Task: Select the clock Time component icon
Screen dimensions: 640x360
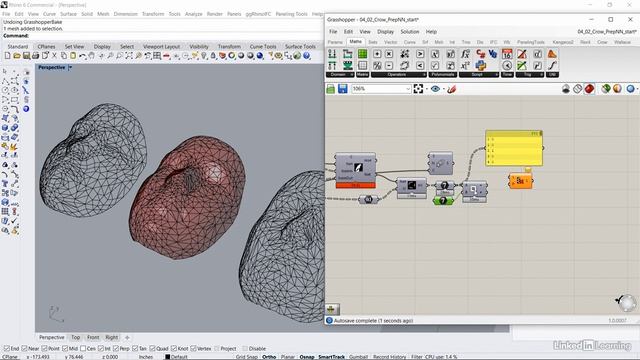Action: 507,65
